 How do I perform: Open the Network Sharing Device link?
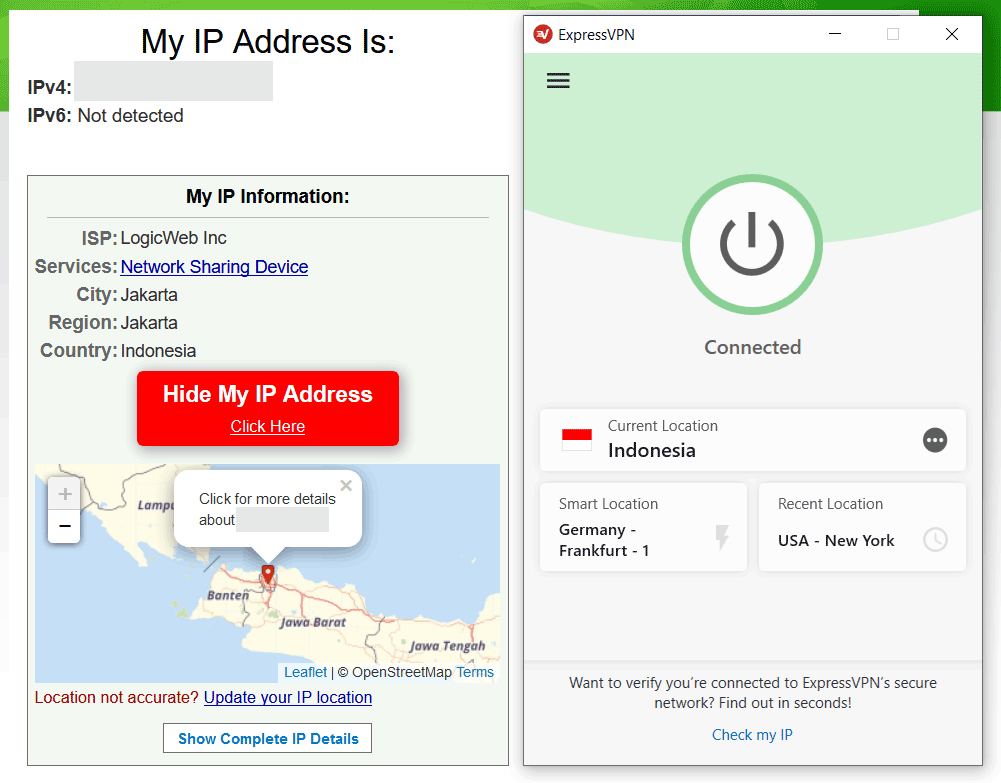coord(214,267)
